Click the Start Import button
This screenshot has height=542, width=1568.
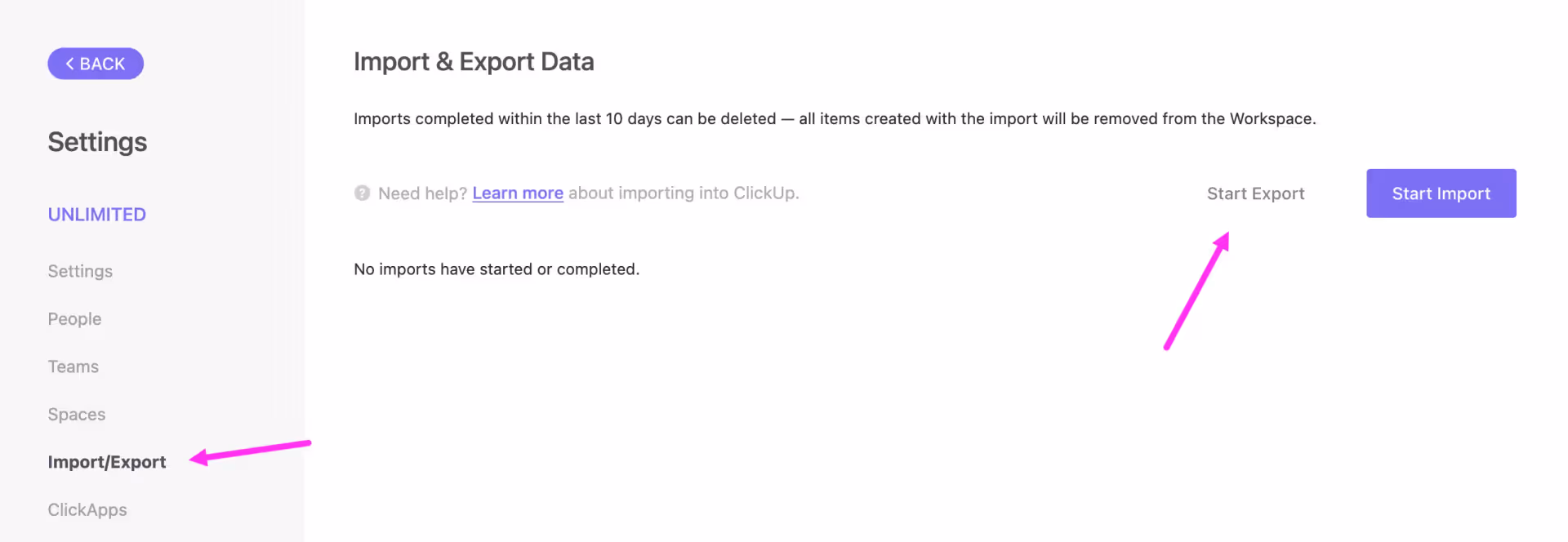coord(1441,193)
